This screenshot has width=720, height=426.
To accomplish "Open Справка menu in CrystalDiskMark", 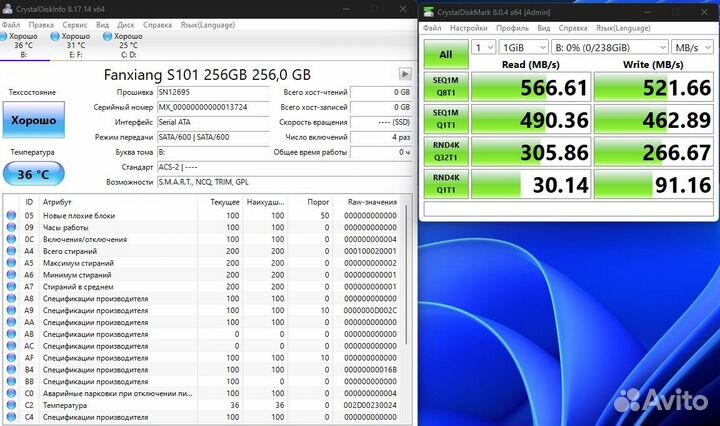I will 573,28.
